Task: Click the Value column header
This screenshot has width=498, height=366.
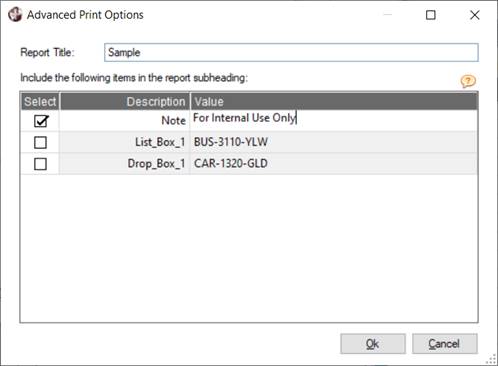Action: (334, 101)
